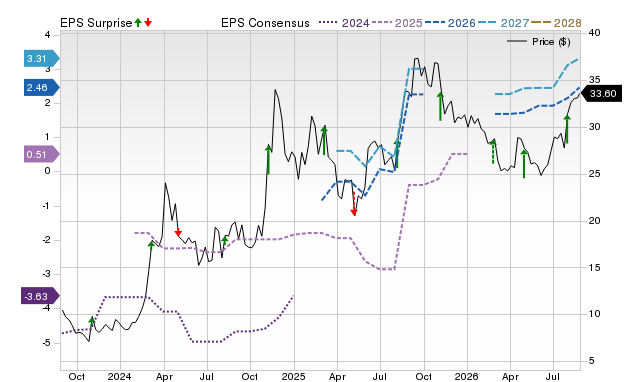Click the 2024 year label on the time axis
The image size is (640, 382).
pyautogui.click(x=120, y=376)
